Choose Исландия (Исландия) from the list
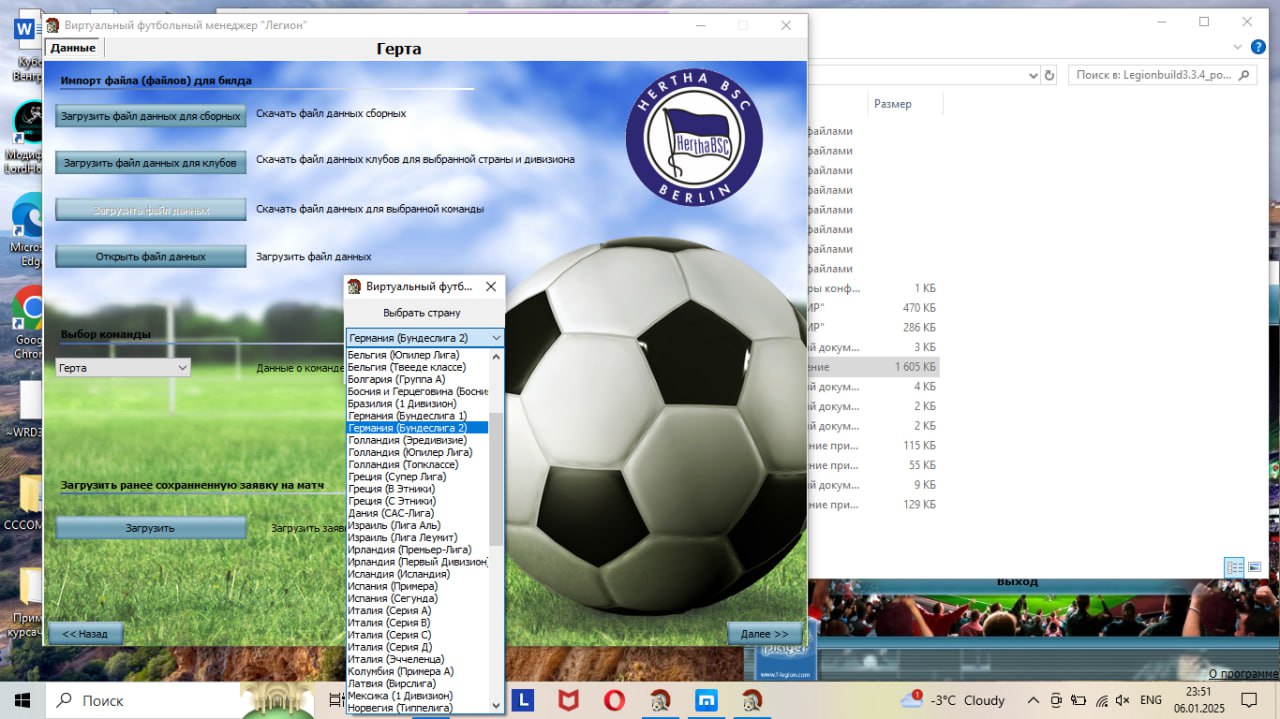 pyautogui.click(x=417, y=574)
